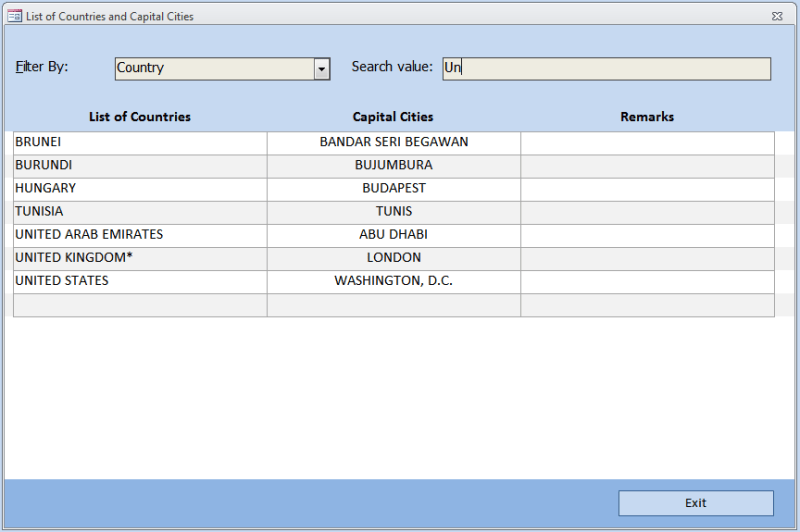Screen dimensions: 800x532
Task: Click the WASHINGTON, D.C. capital cell
Action: tap(394, 282)
